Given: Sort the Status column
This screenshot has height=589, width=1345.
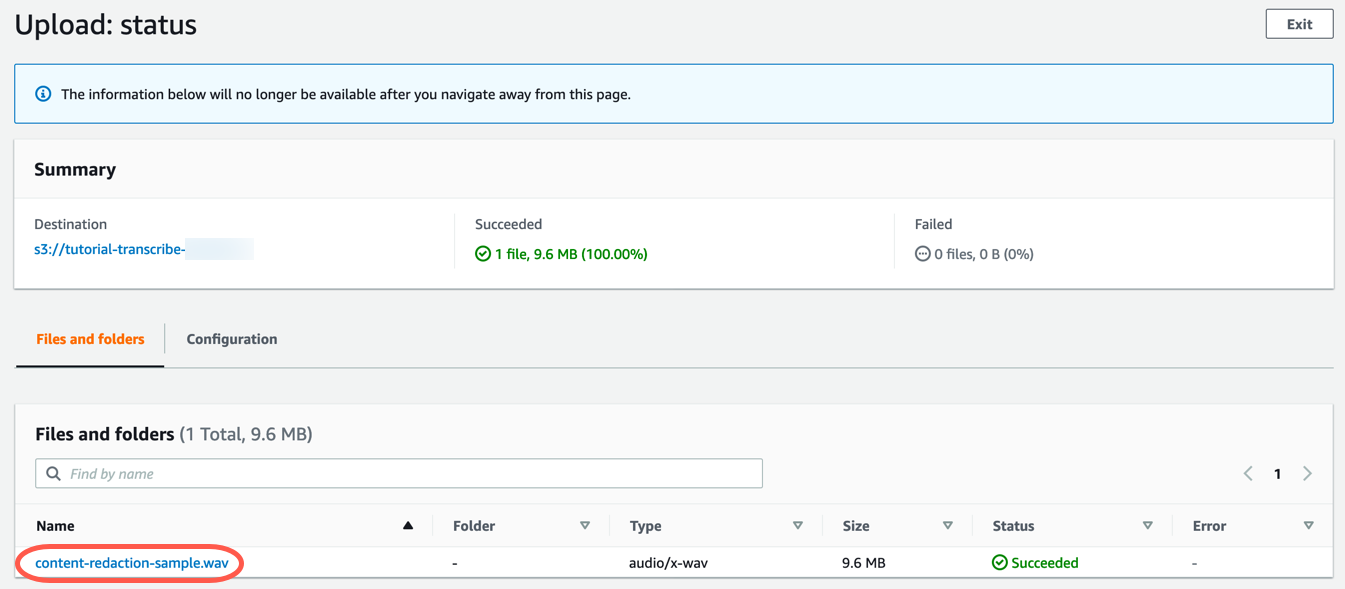Looking at the screenshot, I should [1148, 525].
